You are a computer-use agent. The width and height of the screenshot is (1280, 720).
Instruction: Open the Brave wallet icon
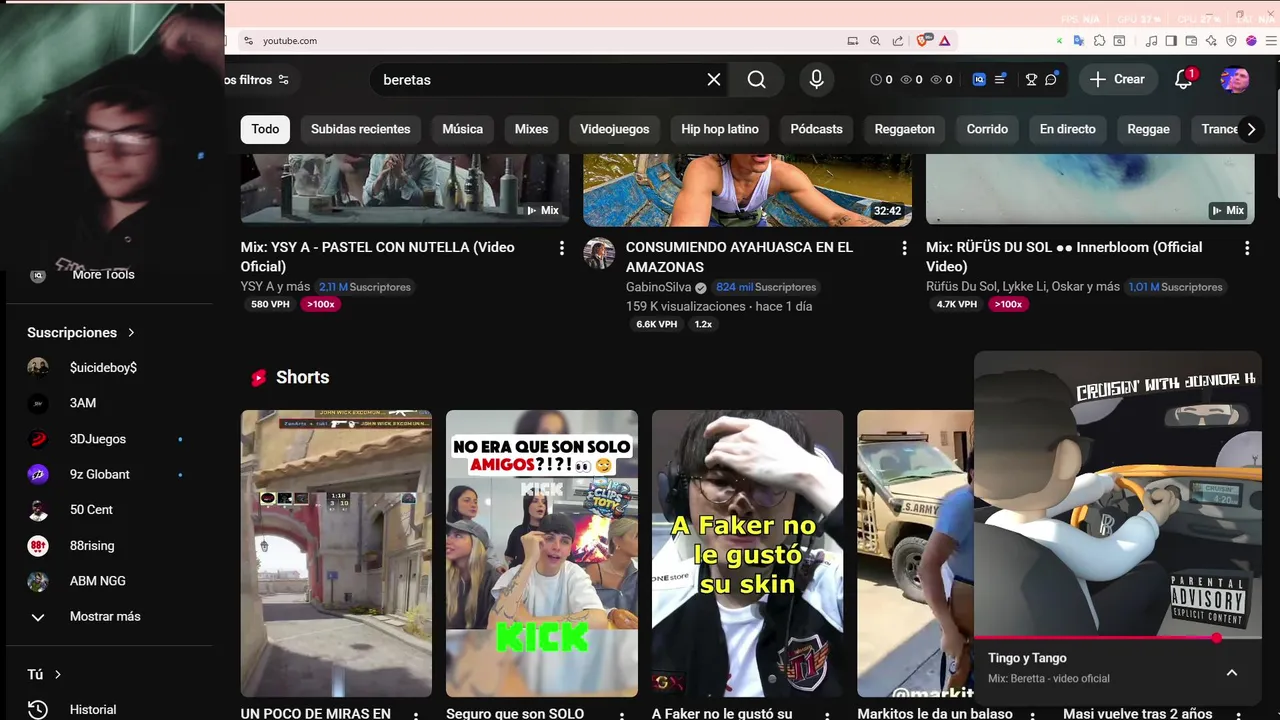[1192, 41]
